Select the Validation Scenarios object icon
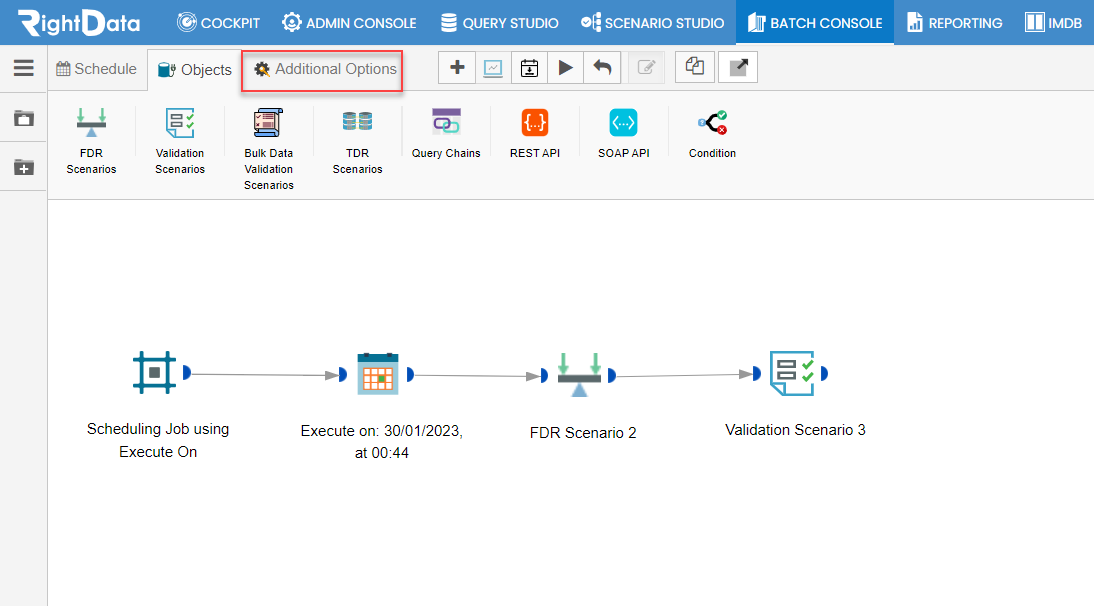The width and height of the screenshot is (1094, 606). pyautogui.click(x=180, y=123)
